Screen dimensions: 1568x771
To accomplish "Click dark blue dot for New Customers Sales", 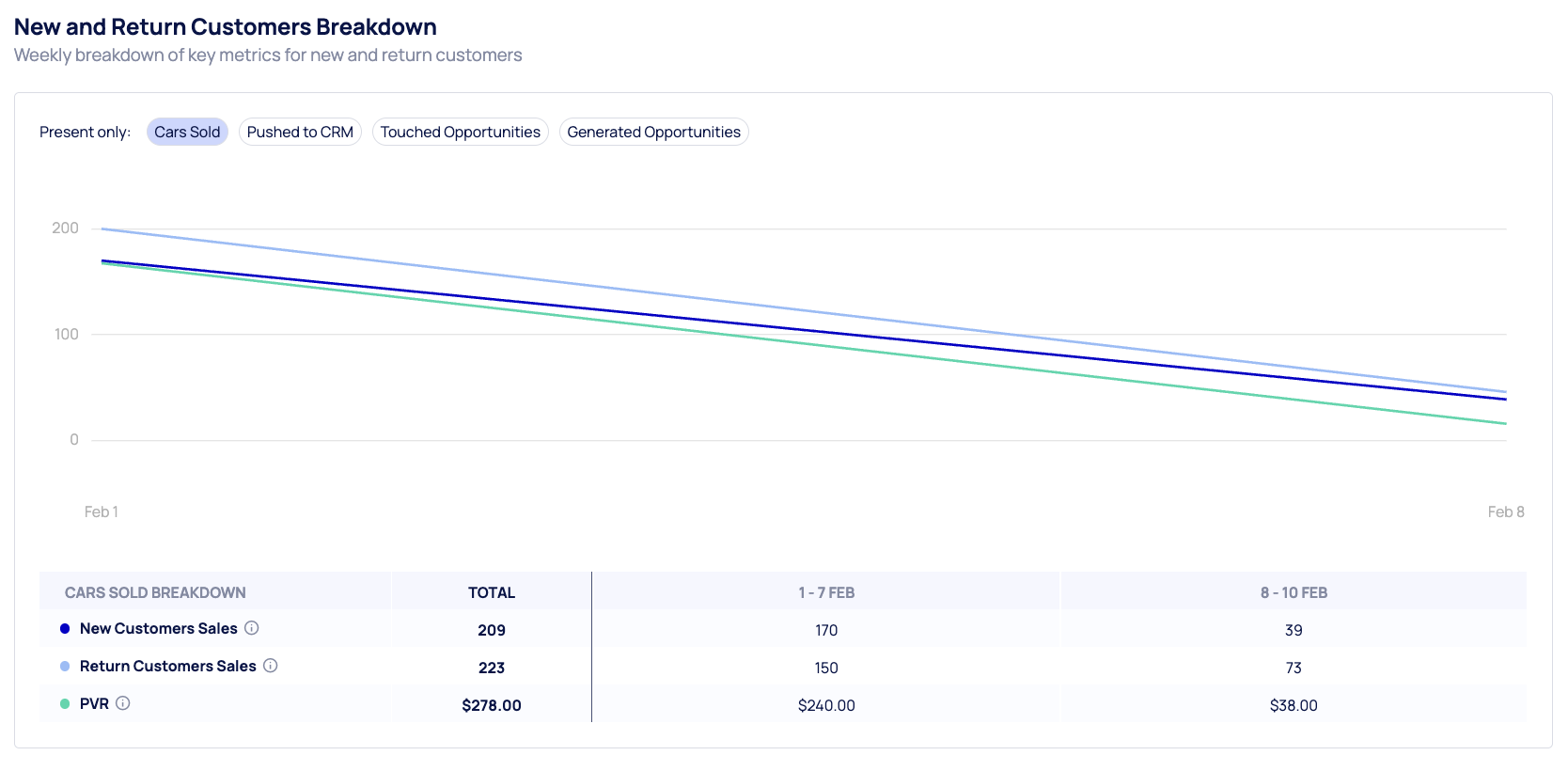I will tap(65, 629).
